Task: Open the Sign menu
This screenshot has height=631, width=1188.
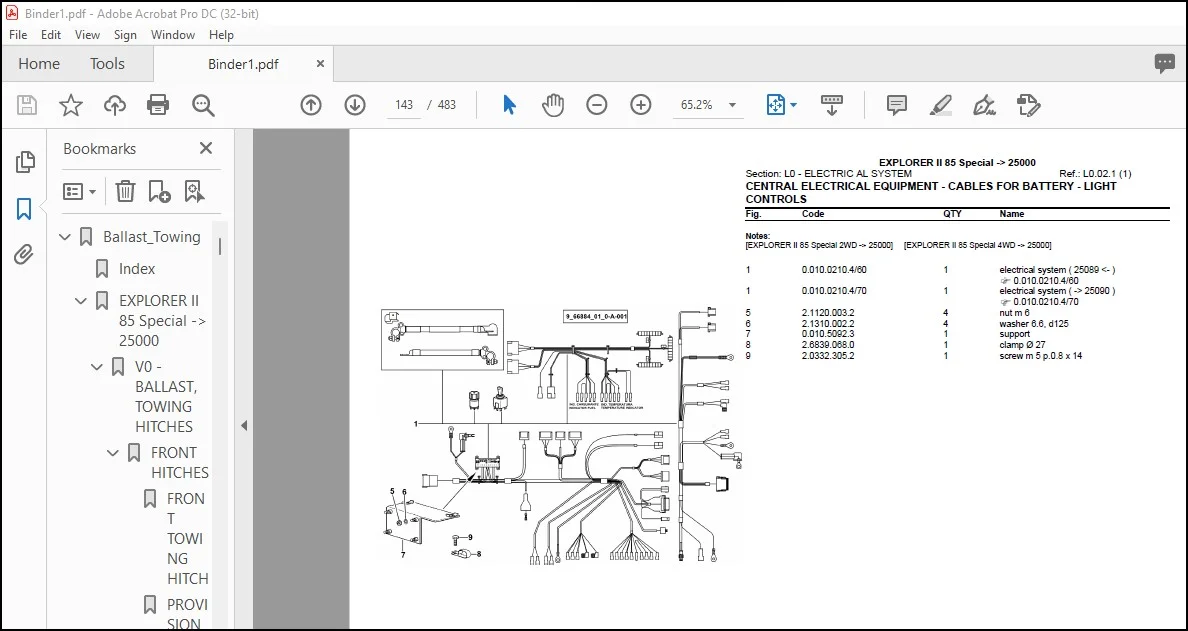Action: 125,35
